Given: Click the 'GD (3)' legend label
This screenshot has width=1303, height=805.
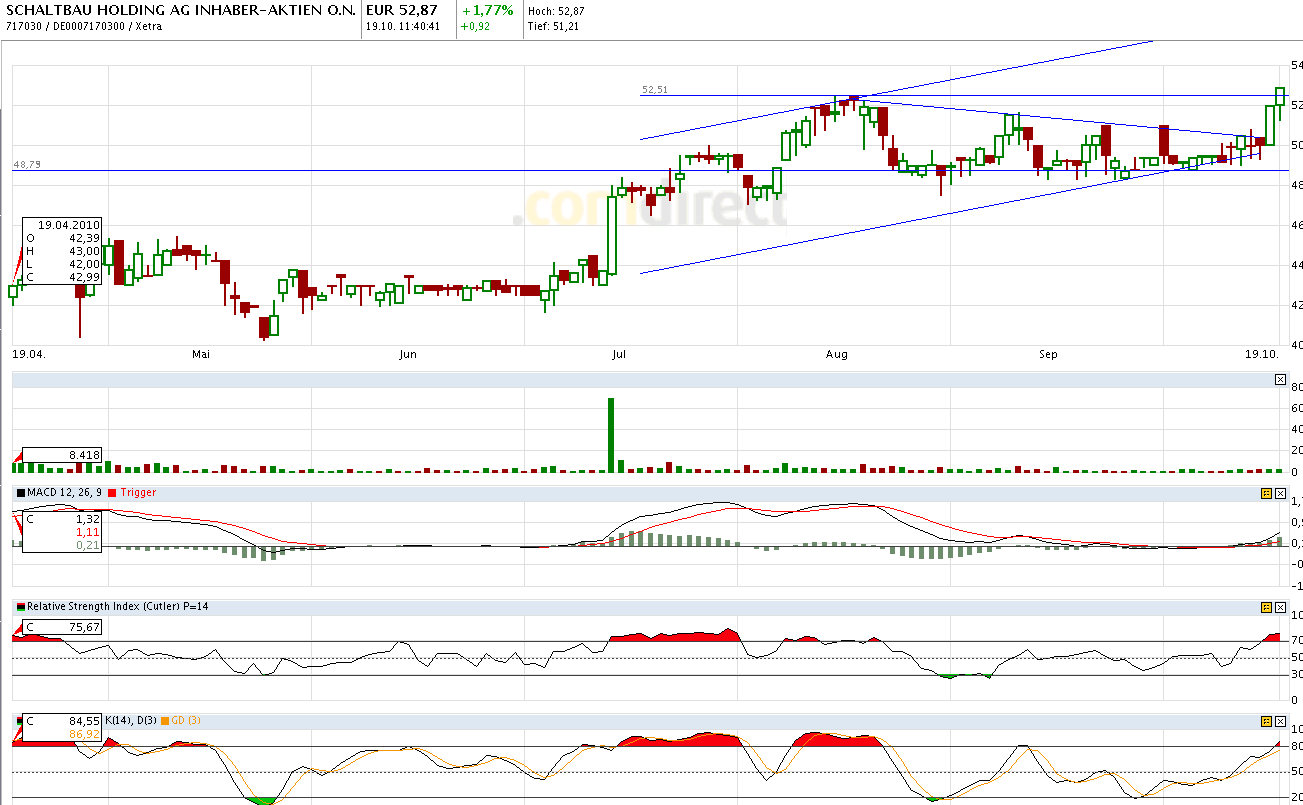Looking at the screenshot, I should 188,721.
